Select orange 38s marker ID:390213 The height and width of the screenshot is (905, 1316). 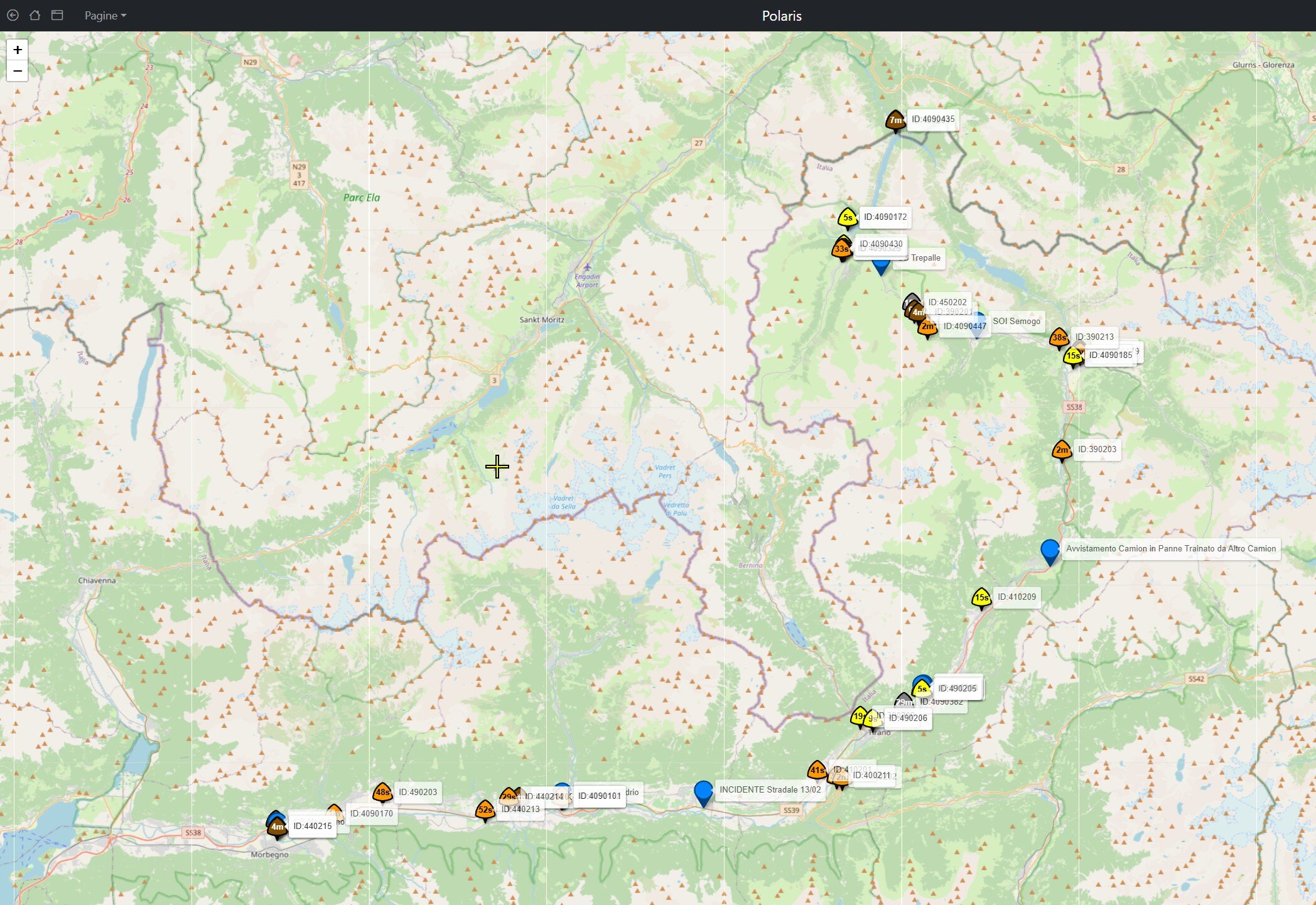click(x=1059, y=337)
